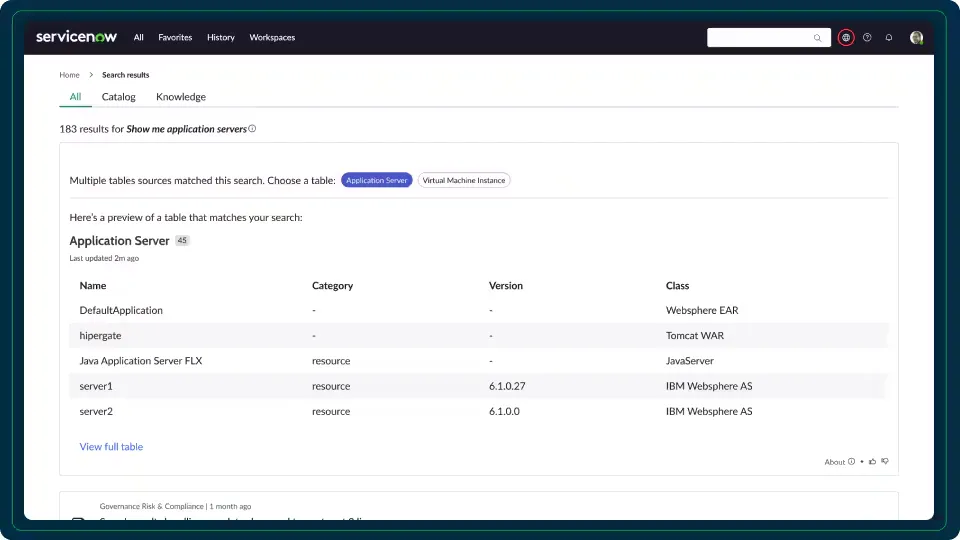Click the globe icon in the header
This screenshot has height=540, width=960.
(x=846, y=38)
